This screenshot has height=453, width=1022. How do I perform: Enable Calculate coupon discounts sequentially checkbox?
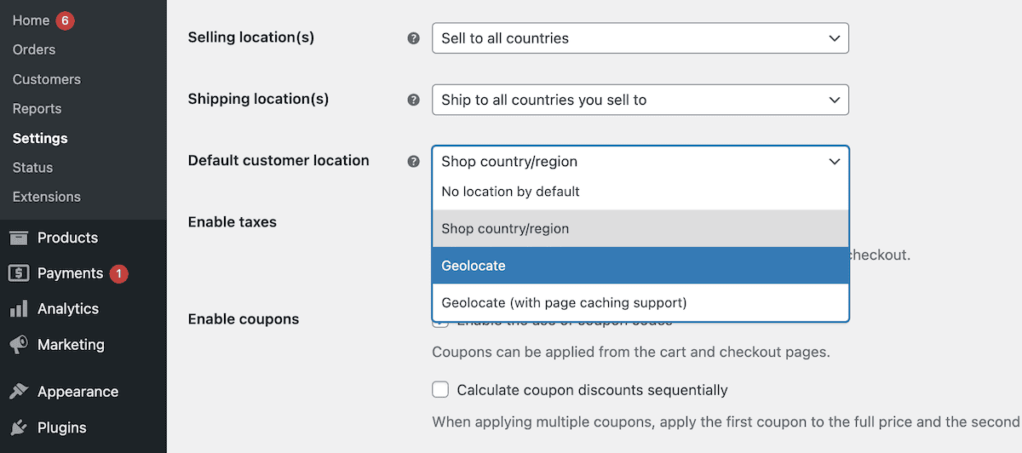440,390
